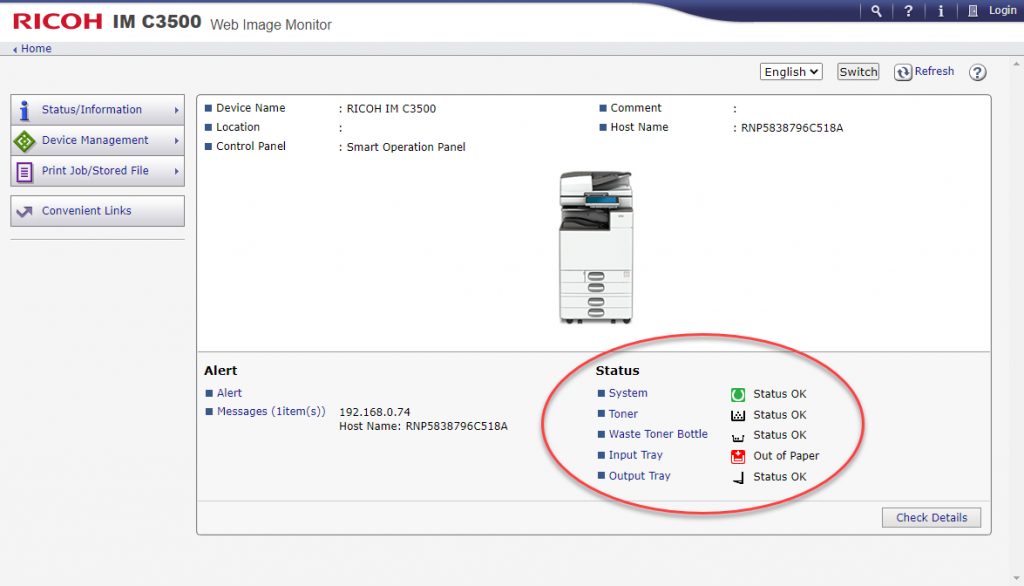The width and height of the screenshot is (1024, 586).
Task: Select the 'Out of Paper' status text
Action: point(786,455)
